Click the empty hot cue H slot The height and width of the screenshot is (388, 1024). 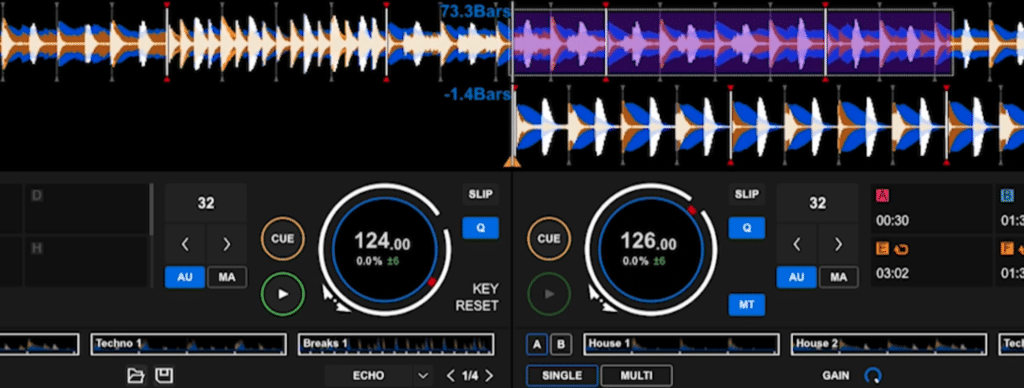[86, 261]
